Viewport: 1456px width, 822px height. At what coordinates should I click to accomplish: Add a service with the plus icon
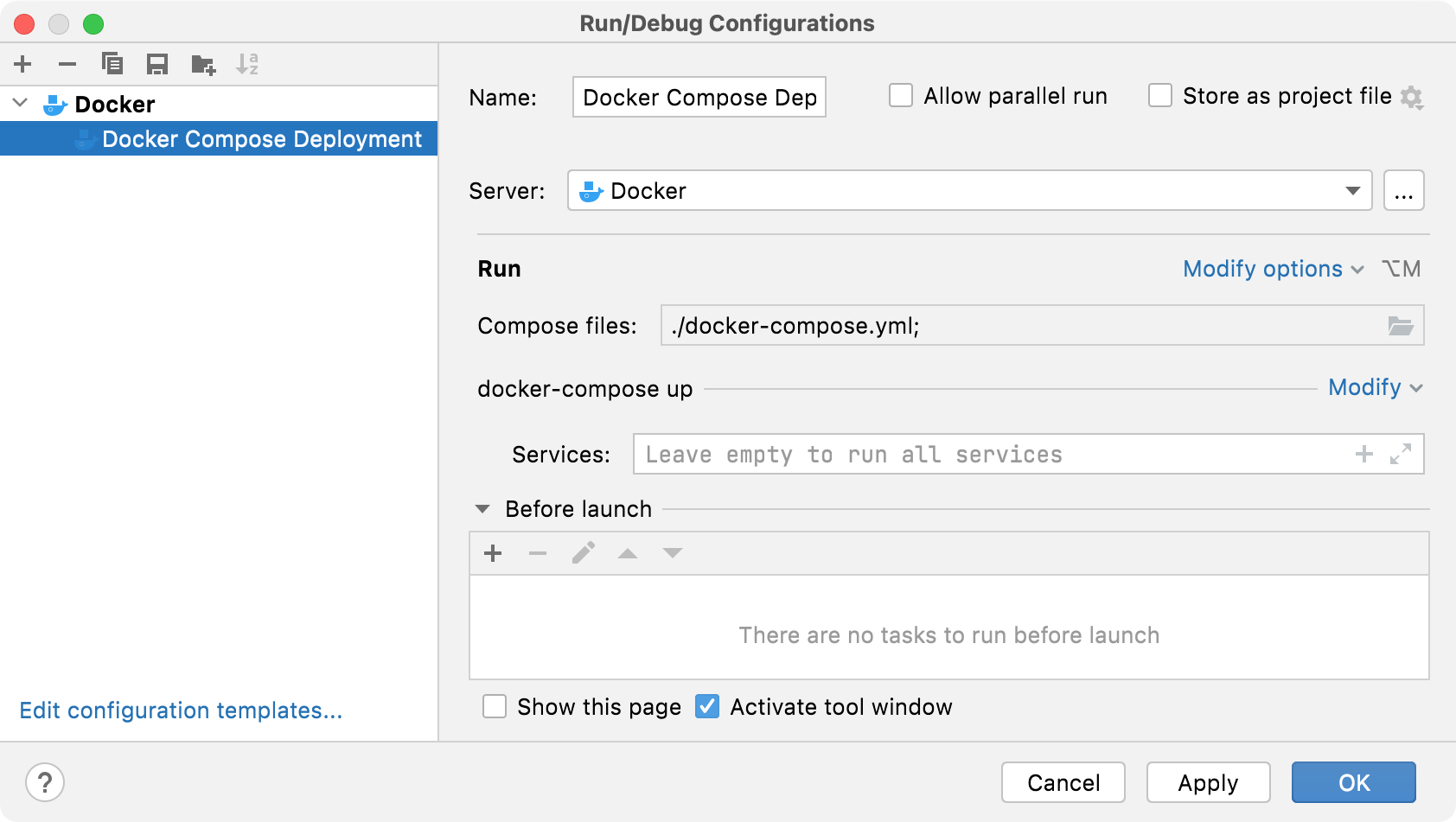1364,454
